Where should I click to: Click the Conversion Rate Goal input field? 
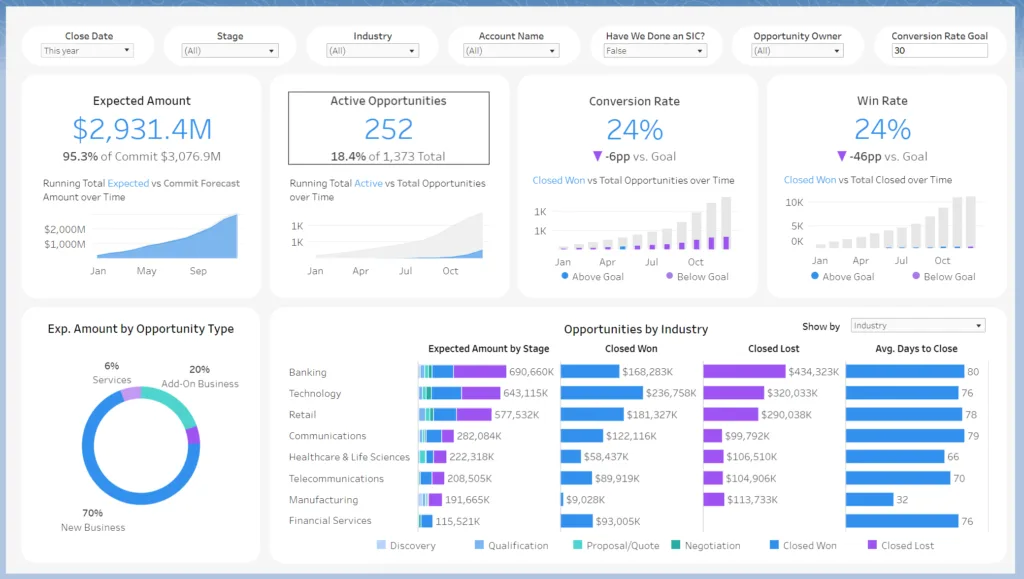click(x=938, y=51)
